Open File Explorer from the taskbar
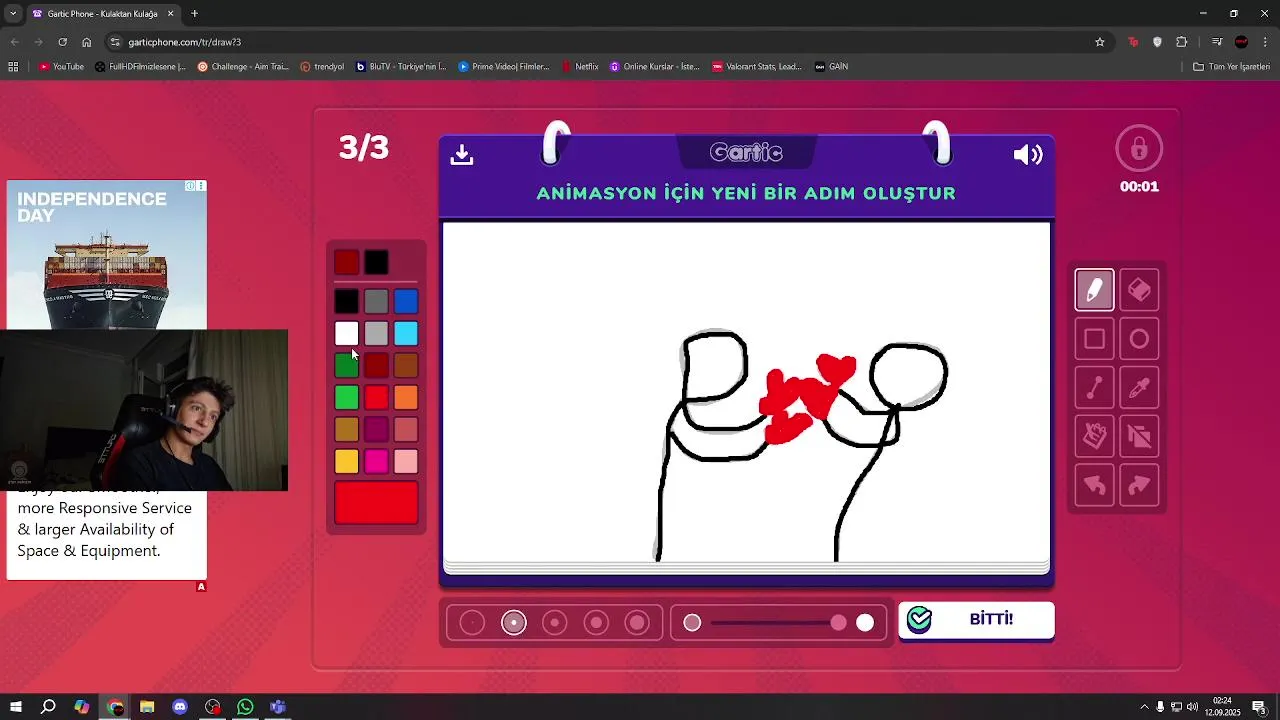Viewport: 1280px width, 720px height. pos(147,707)
